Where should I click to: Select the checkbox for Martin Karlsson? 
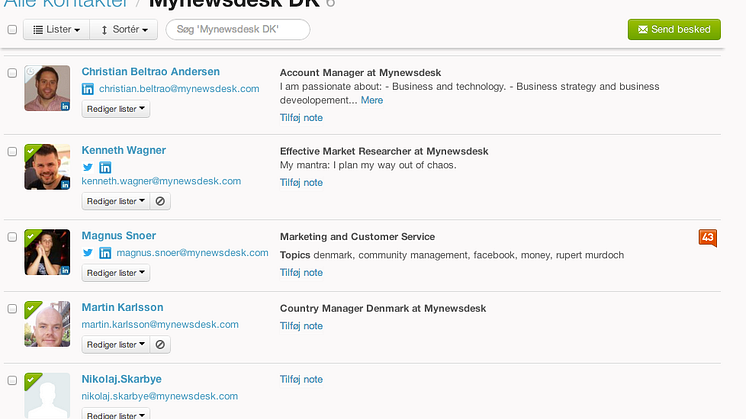coord(12,309)
